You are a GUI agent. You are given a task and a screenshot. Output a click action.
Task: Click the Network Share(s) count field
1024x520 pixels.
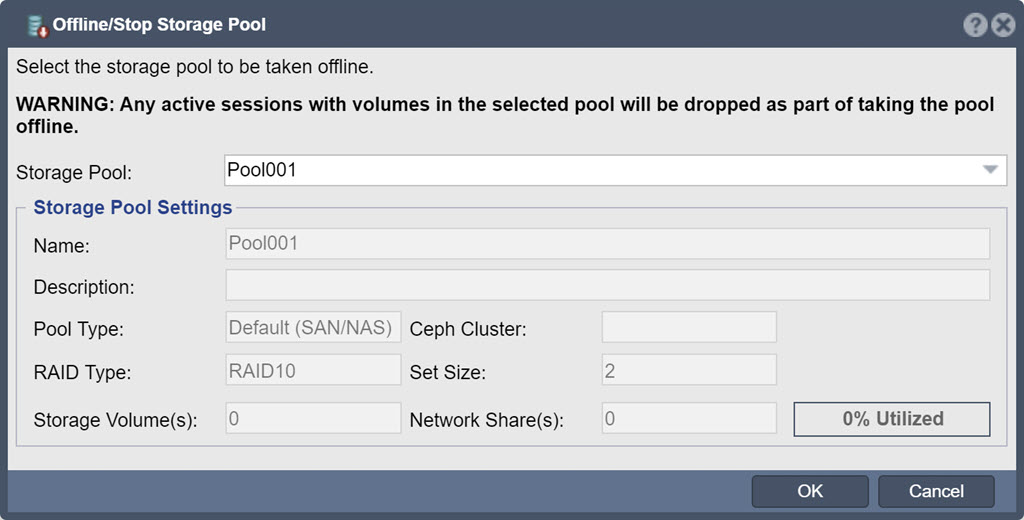coord(689,418)
